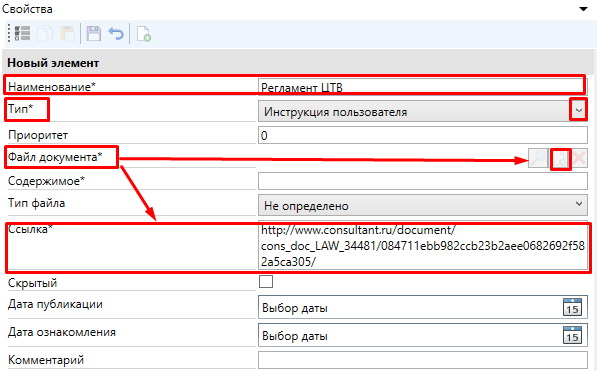Click the Дата публикации label
This screenshot has width=597, height=371.
(55, 304)
